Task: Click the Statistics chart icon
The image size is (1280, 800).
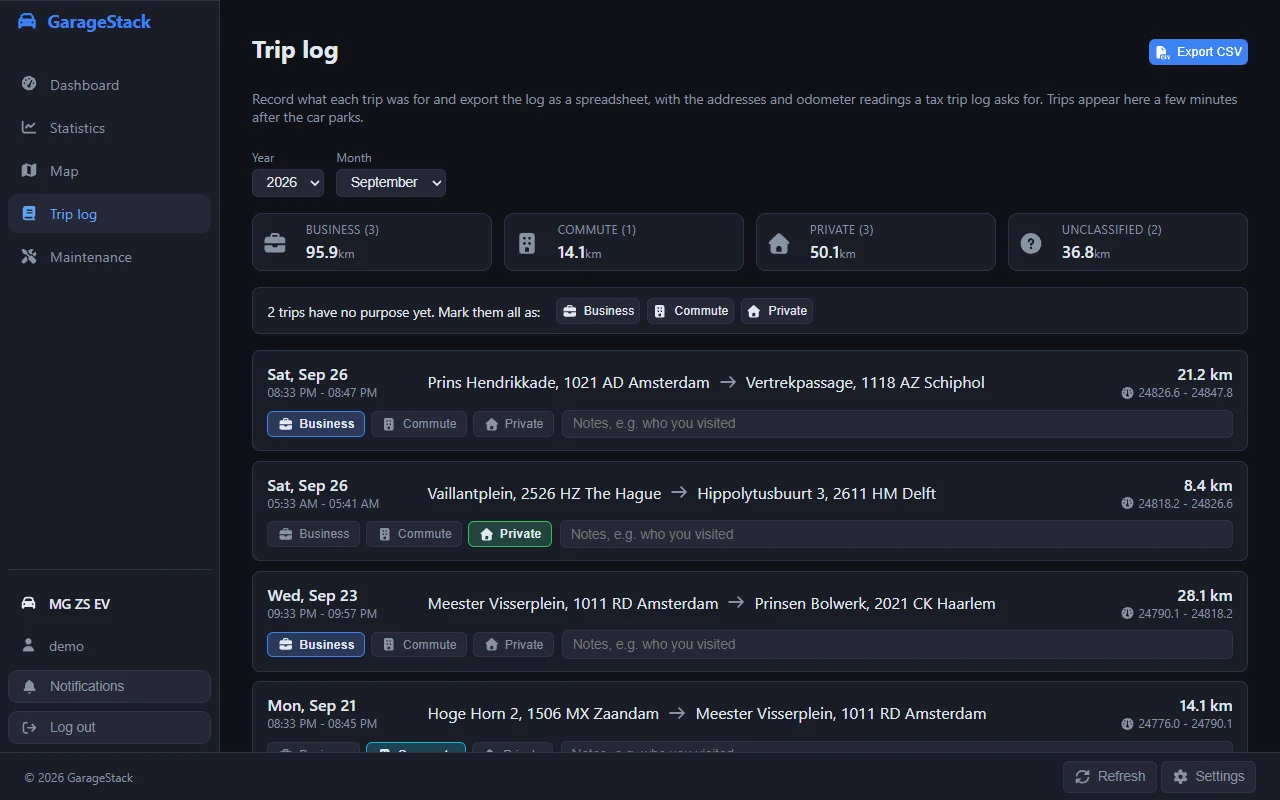Action: tap(29, 127)
